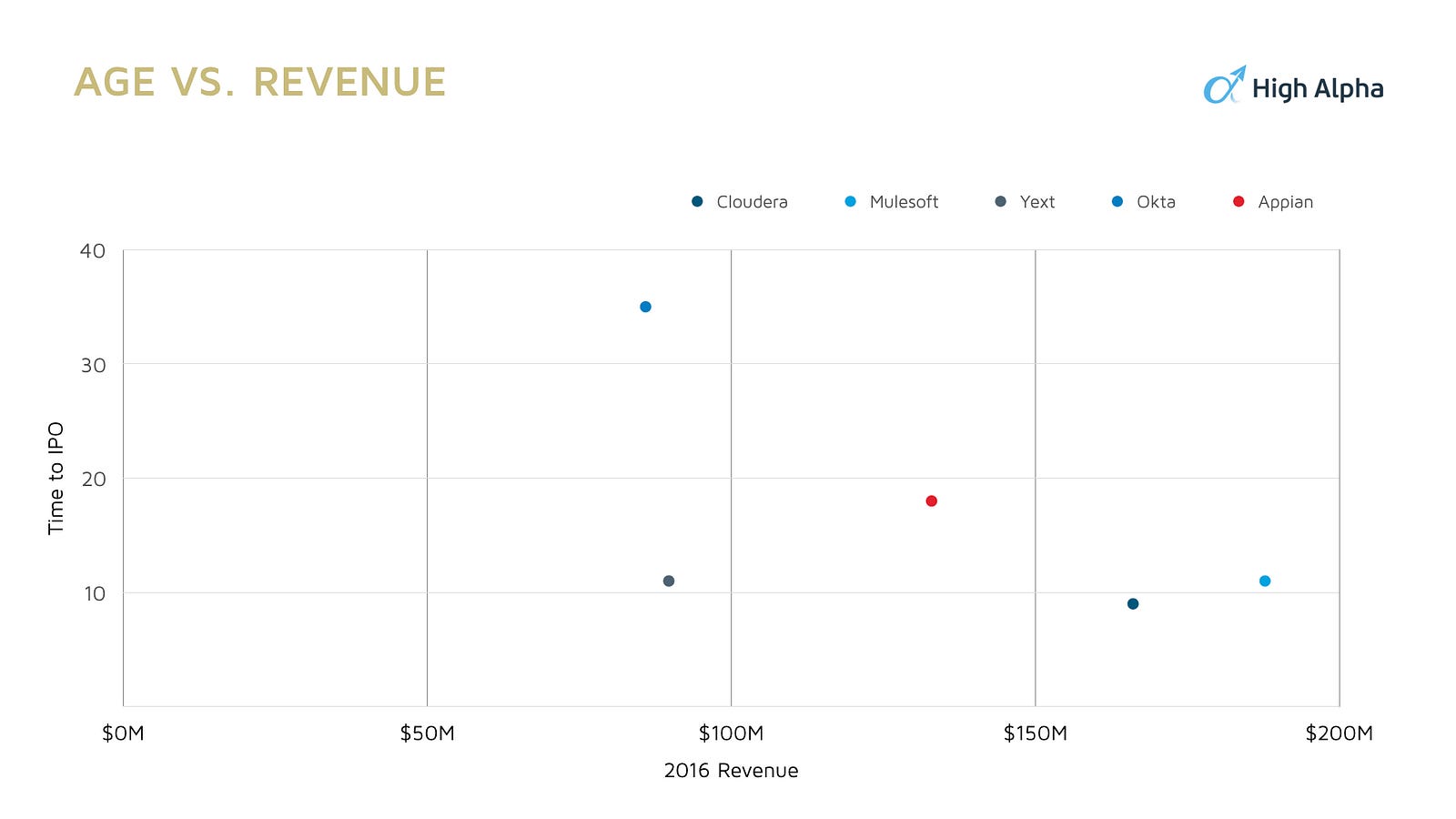1456x819 pixels.
Task: Click the y-axis value 20
Action: pyautogui.click(x=94, y=479)
